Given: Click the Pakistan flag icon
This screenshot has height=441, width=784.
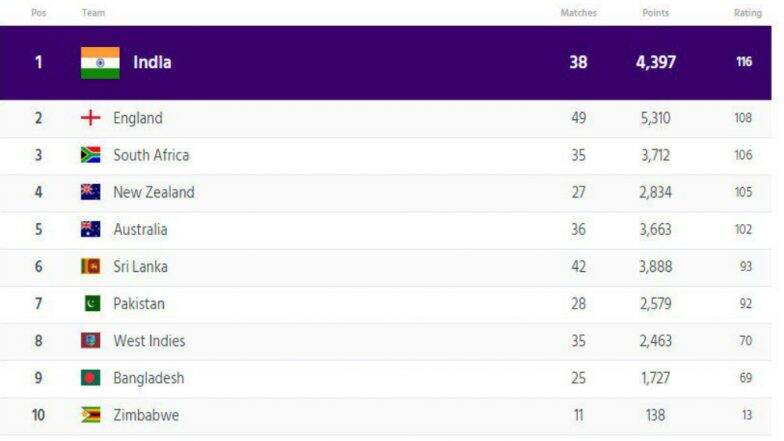Looking at the screenshot, I should (x=92, y=304).
